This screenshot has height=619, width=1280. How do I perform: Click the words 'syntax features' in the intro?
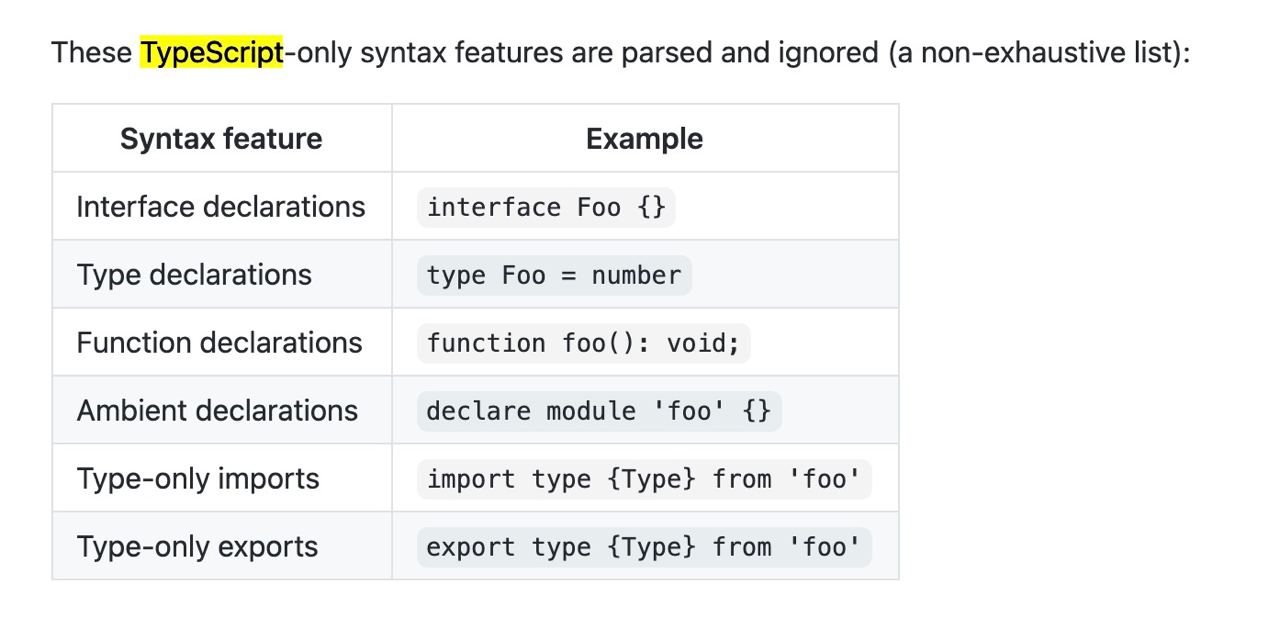point(461,52)
